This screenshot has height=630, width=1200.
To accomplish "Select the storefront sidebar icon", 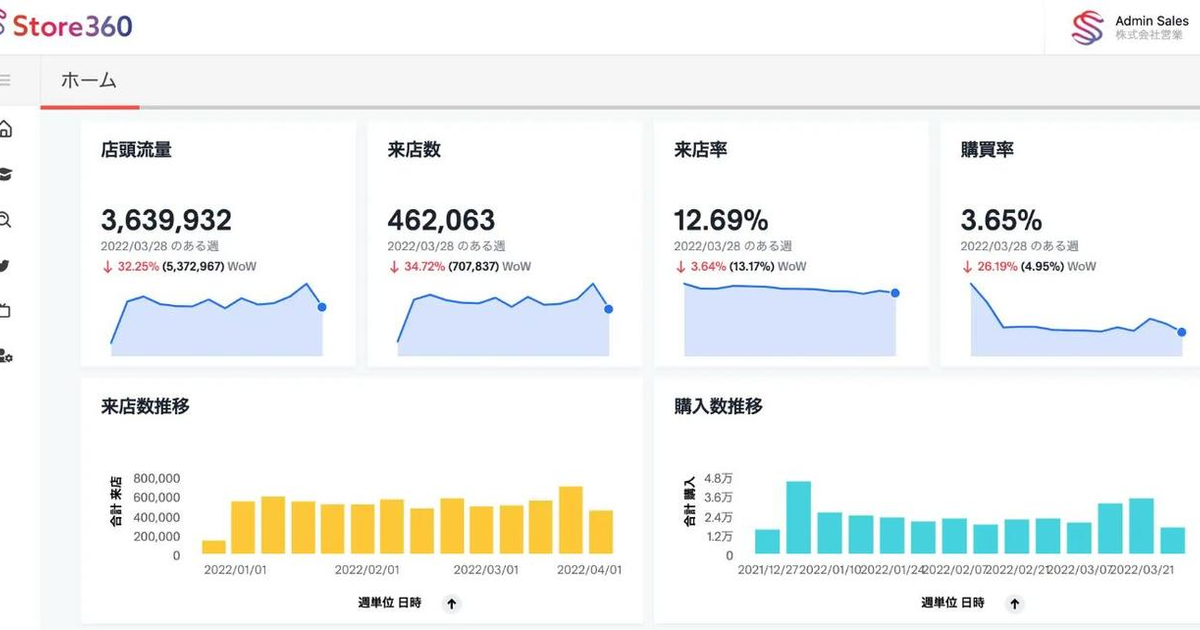I will 5,310.
